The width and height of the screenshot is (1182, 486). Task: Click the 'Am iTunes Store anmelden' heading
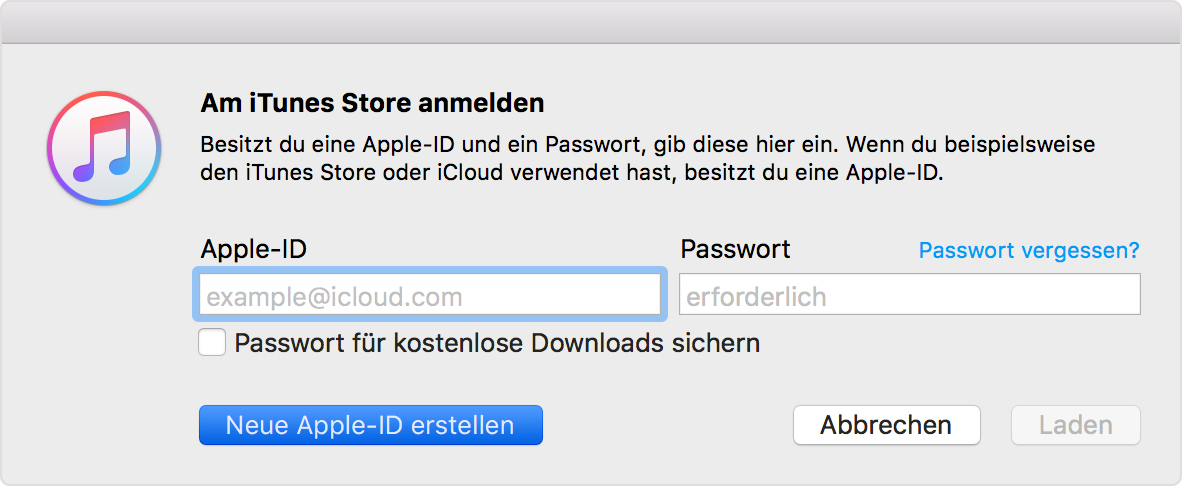click(372, 103)
